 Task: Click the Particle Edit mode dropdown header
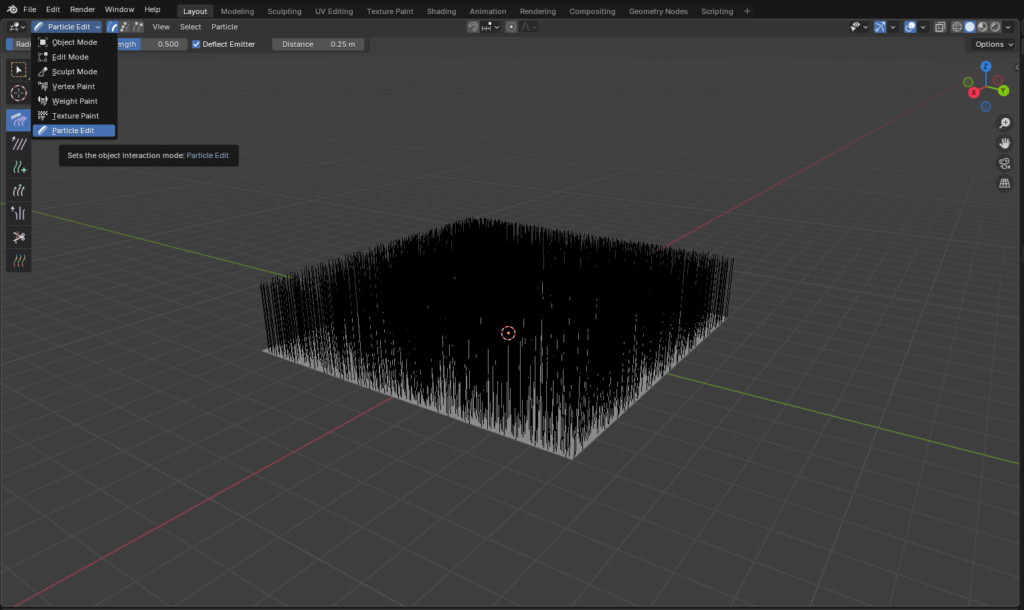tap(67, 27)
